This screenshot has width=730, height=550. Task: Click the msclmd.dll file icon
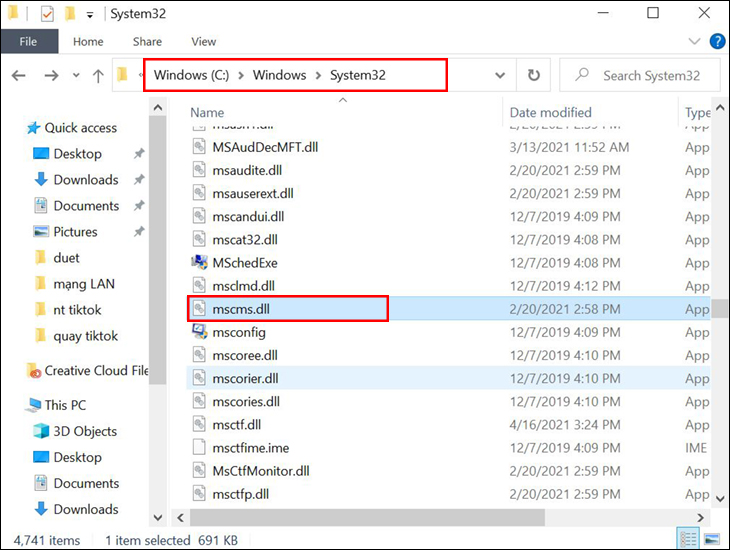click(x=199, y=286)
